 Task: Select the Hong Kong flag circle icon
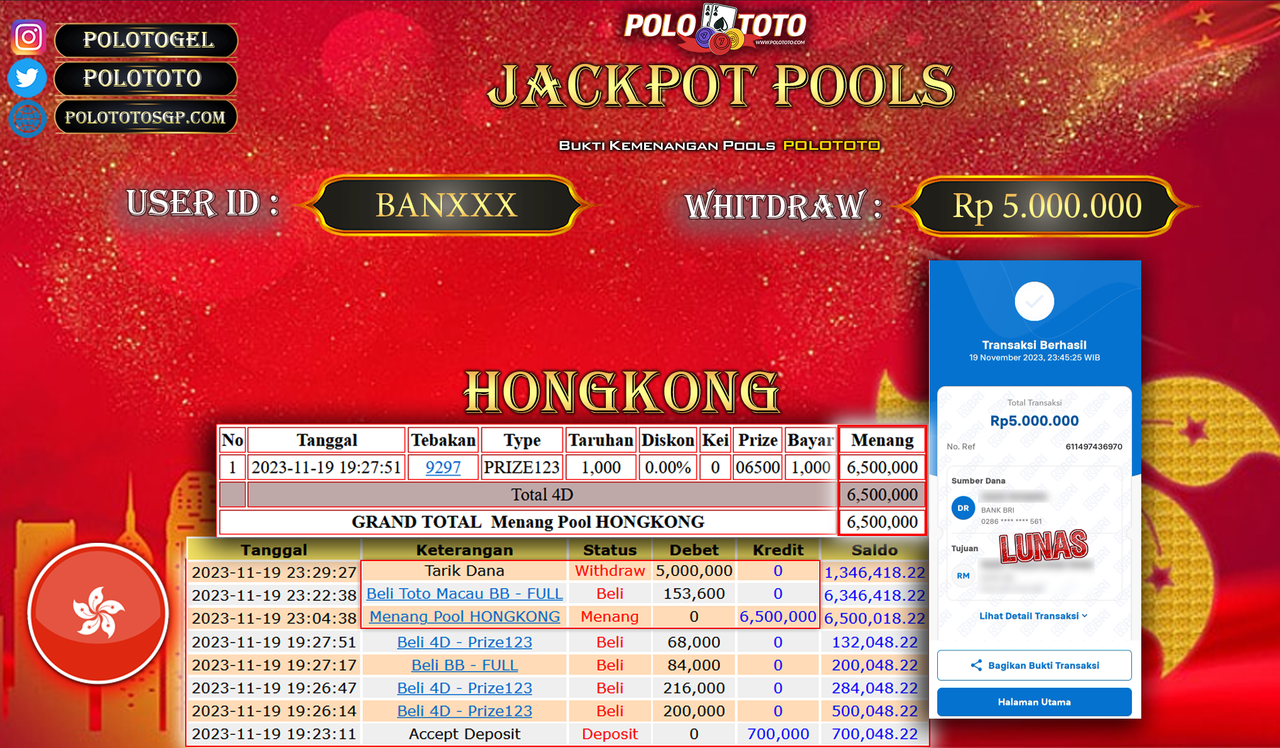[97, 614]
